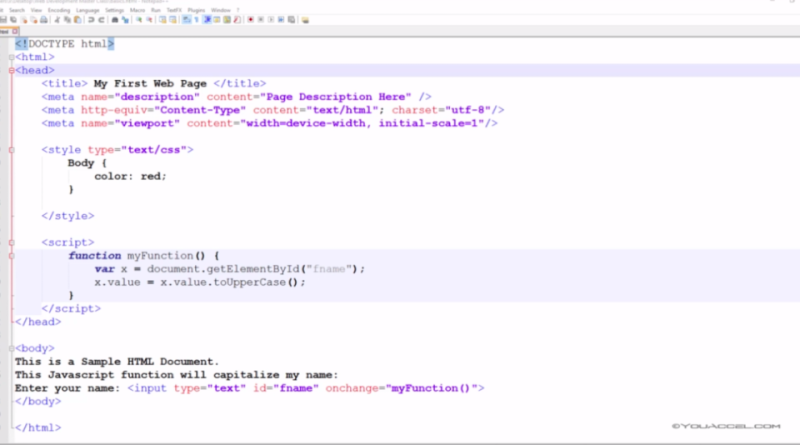Collapse the <html> fold marker
Viewport: 800px width, 445px height.
point(11,57)
